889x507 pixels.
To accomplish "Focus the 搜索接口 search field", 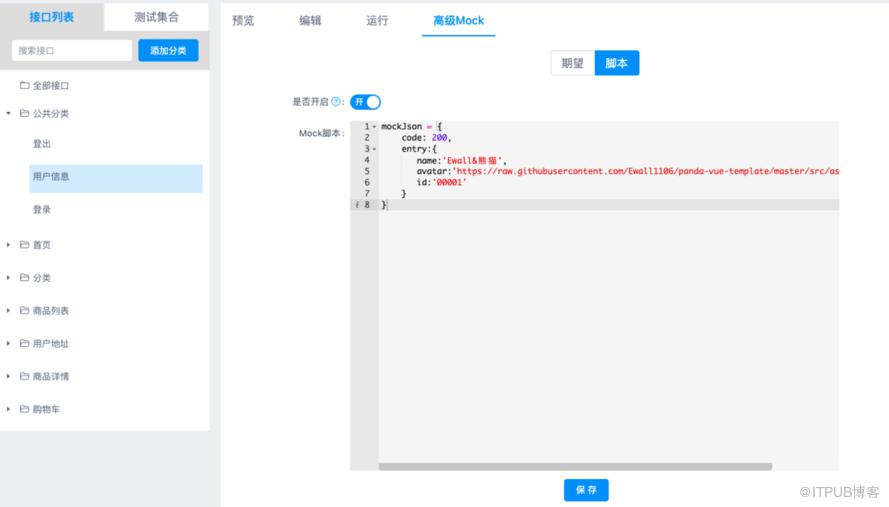I will click(72, 50).
